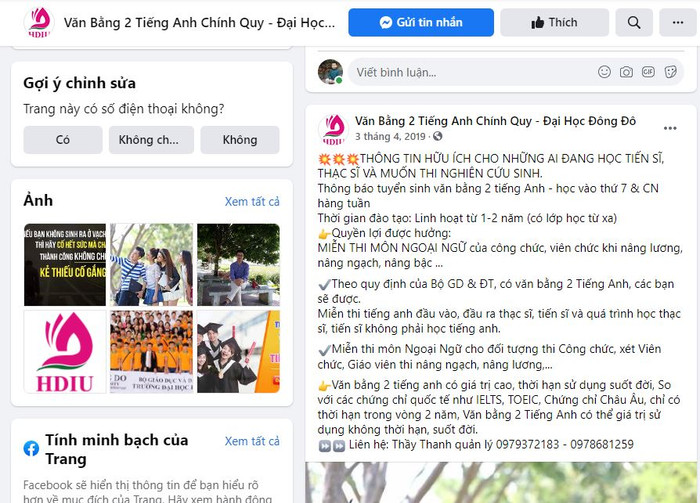Click the search magnifier icon in header

[x=634, y=22]
